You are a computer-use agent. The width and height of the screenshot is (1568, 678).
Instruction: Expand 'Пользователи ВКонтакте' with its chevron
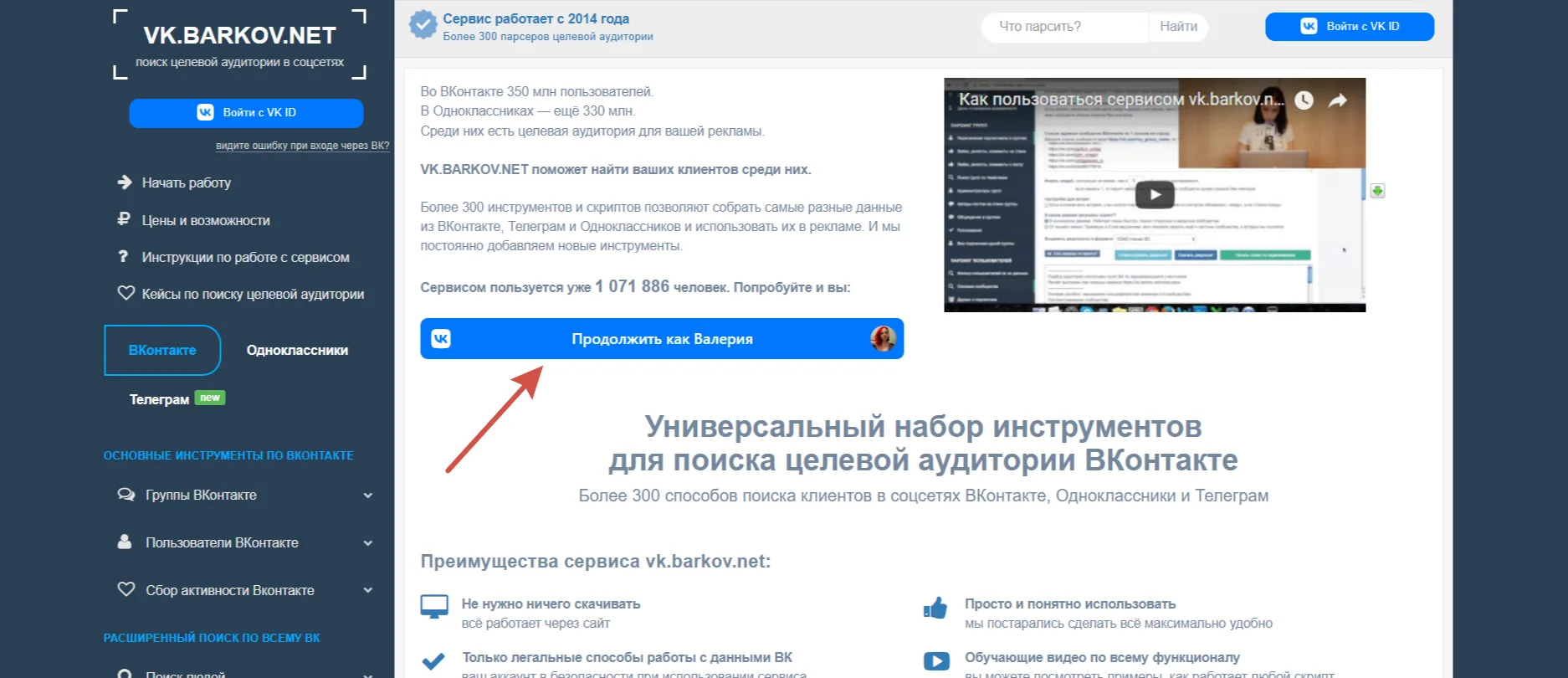(x=368, y=543)
